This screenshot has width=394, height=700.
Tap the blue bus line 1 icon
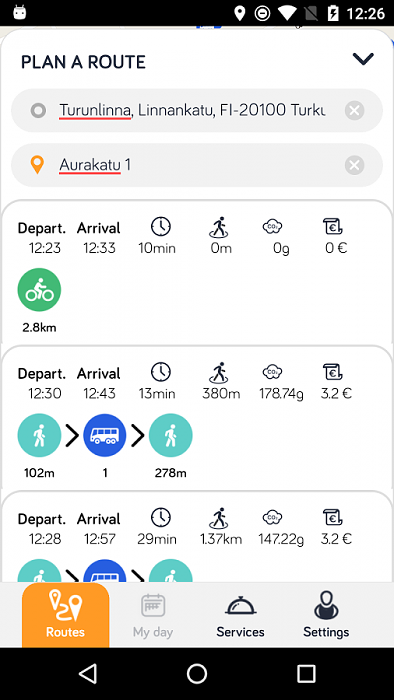click(x=105, y=435)
